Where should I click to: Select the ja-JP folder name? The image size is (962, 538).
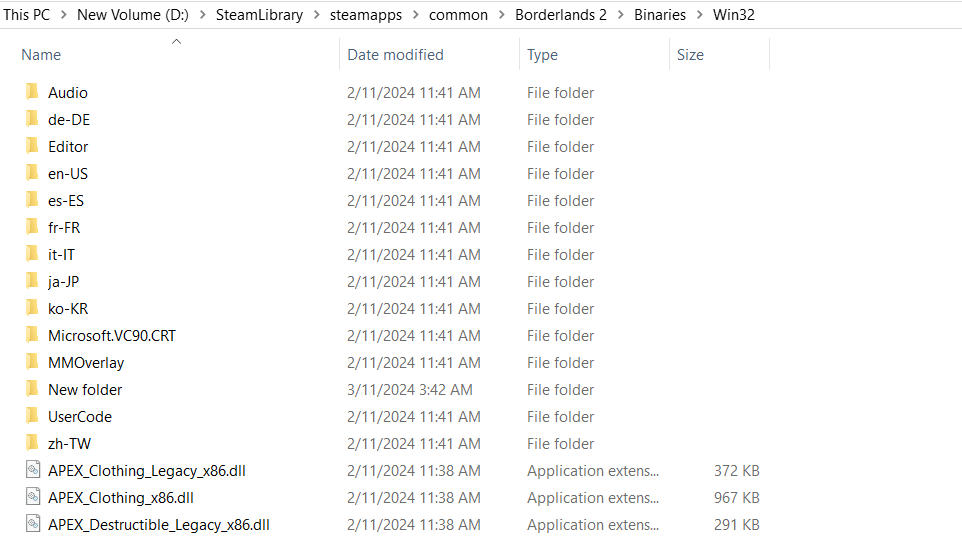(x=63, y=282)
